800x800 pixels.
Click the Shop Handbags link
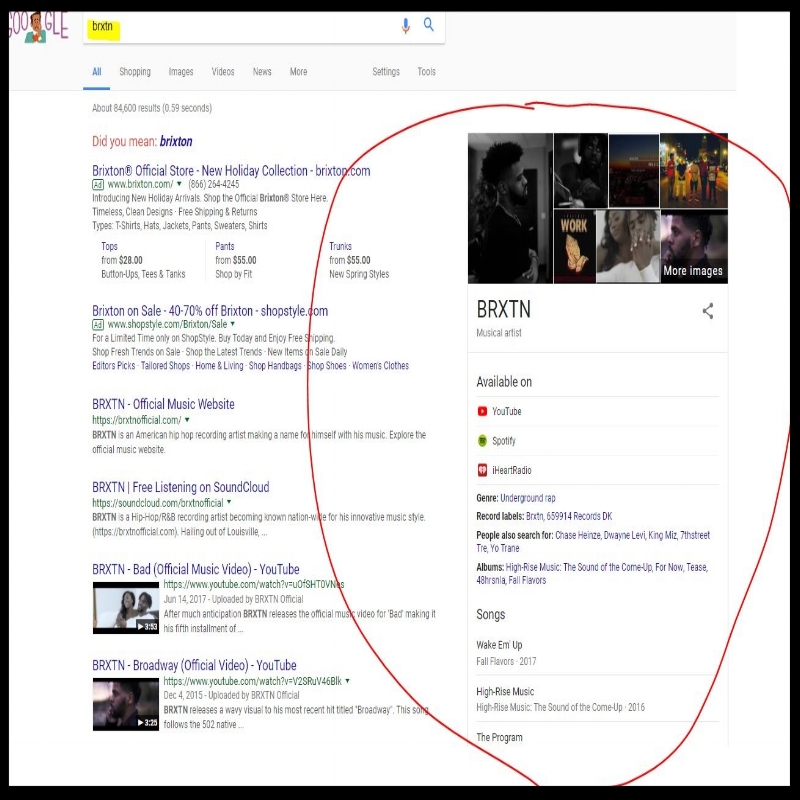coord(275,365)
